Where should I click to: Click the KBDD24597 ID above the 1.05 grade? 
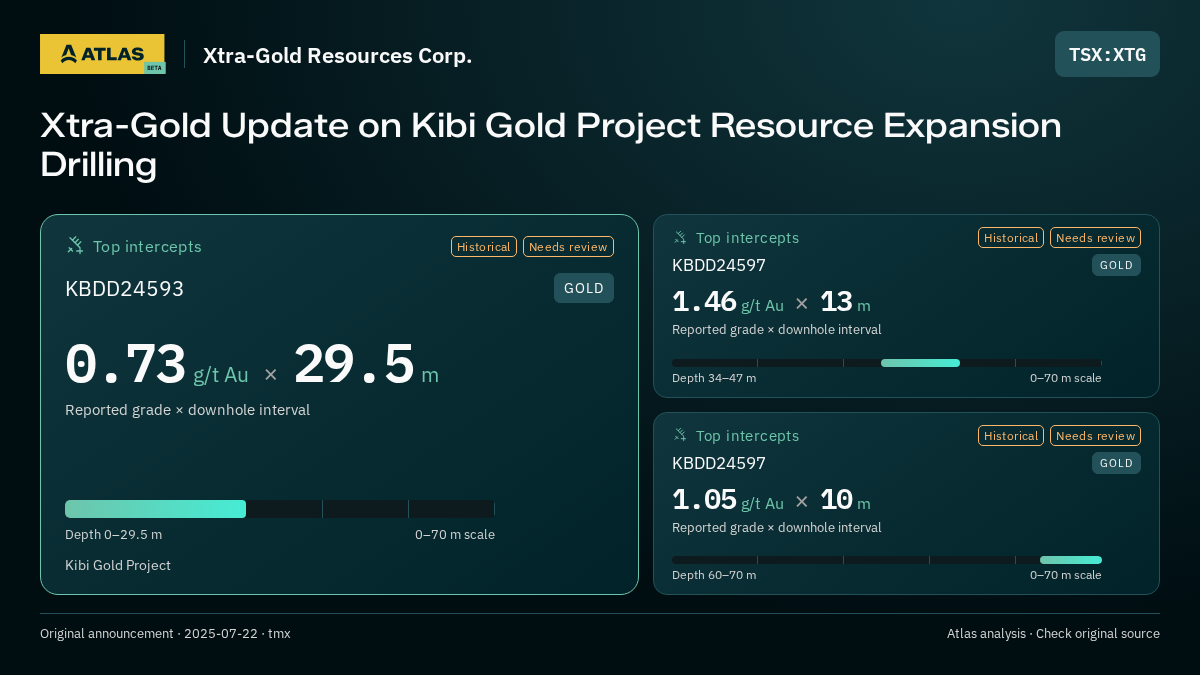pyautogui.click(x=719, y=464)
